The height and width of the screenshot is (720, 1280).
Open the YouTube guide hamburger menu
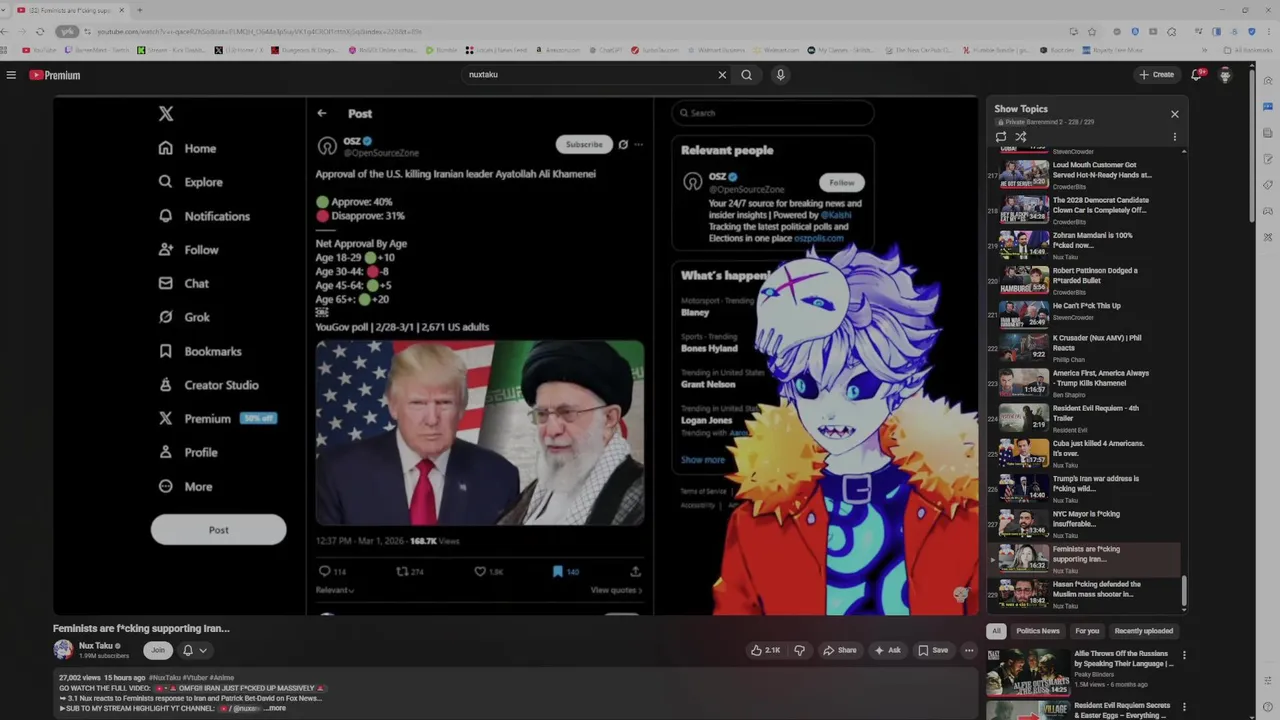tap(11, 75)
